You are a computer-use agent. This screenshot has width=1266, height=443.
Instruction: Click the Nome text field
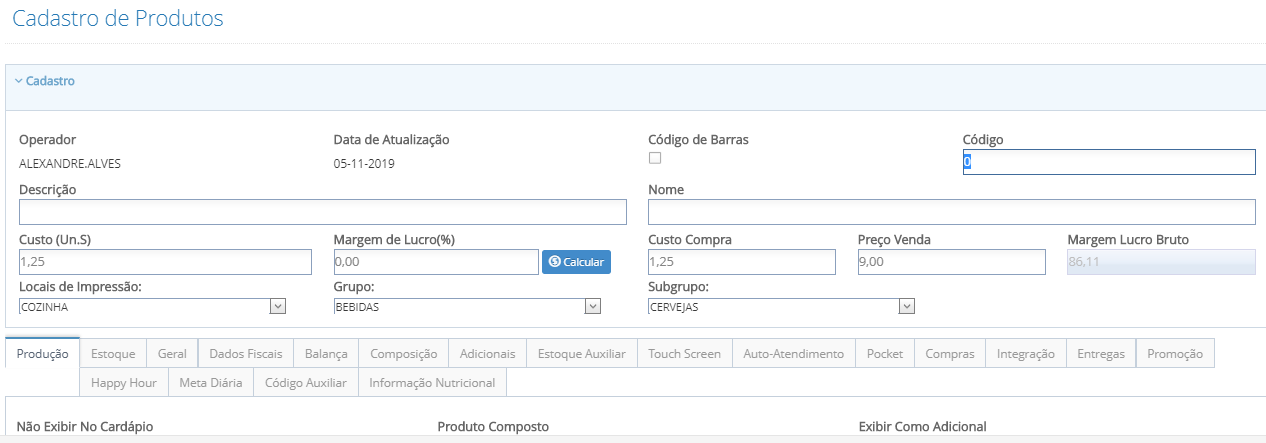coord(952,212)
